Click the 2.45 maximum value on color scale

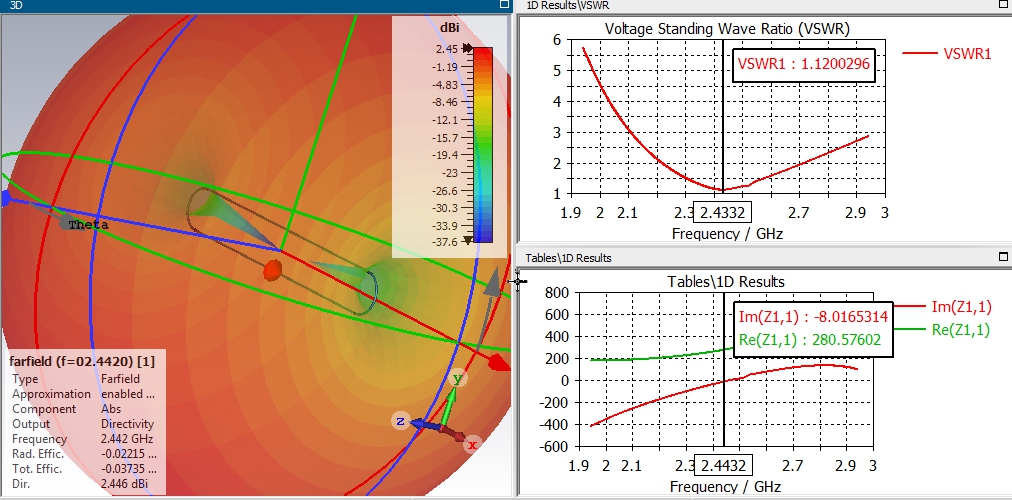click(446, 49)
